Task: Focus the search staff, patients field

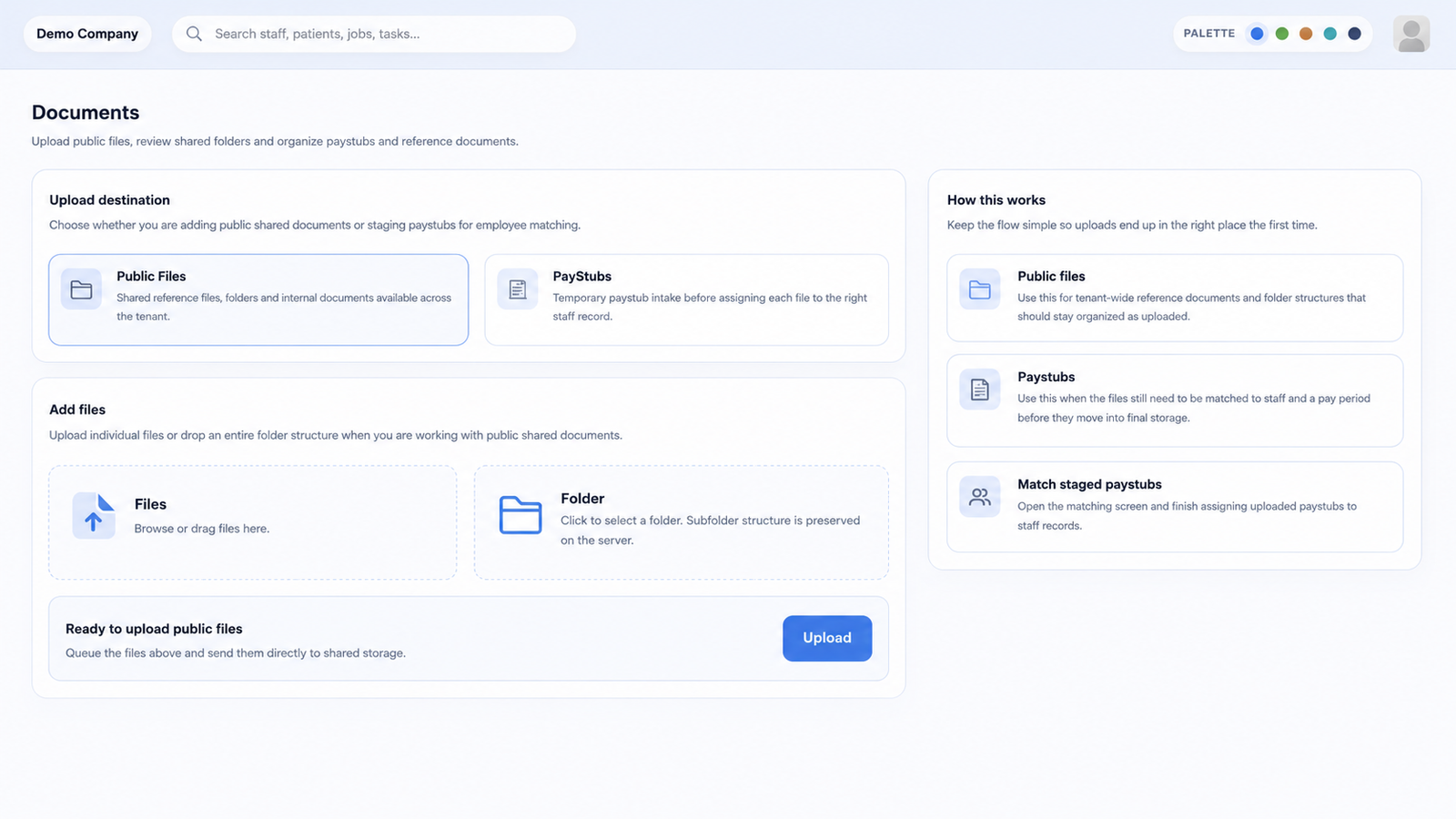Action: 374,34
